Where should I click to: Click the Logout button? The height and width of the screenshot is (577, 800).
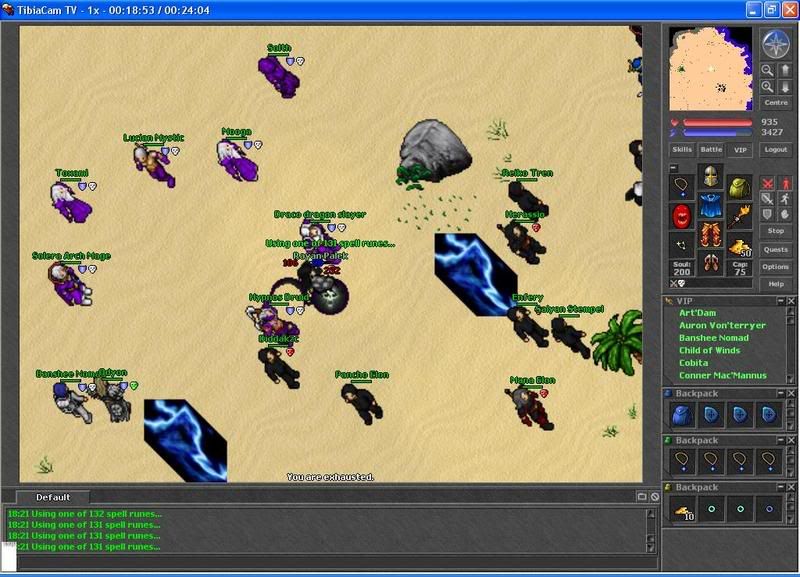coord(776,149)
